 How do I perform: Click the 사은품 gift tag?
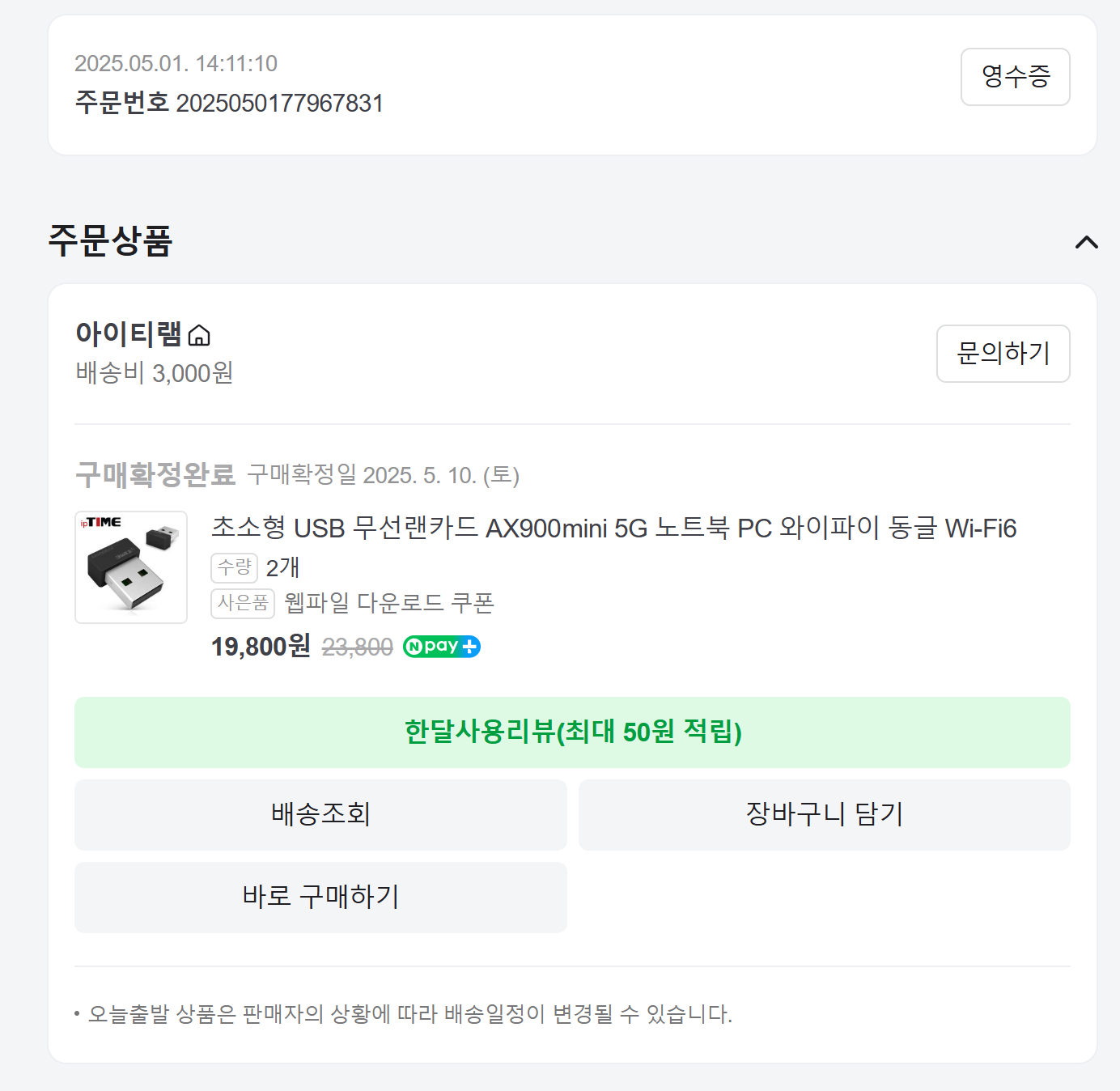243,603
